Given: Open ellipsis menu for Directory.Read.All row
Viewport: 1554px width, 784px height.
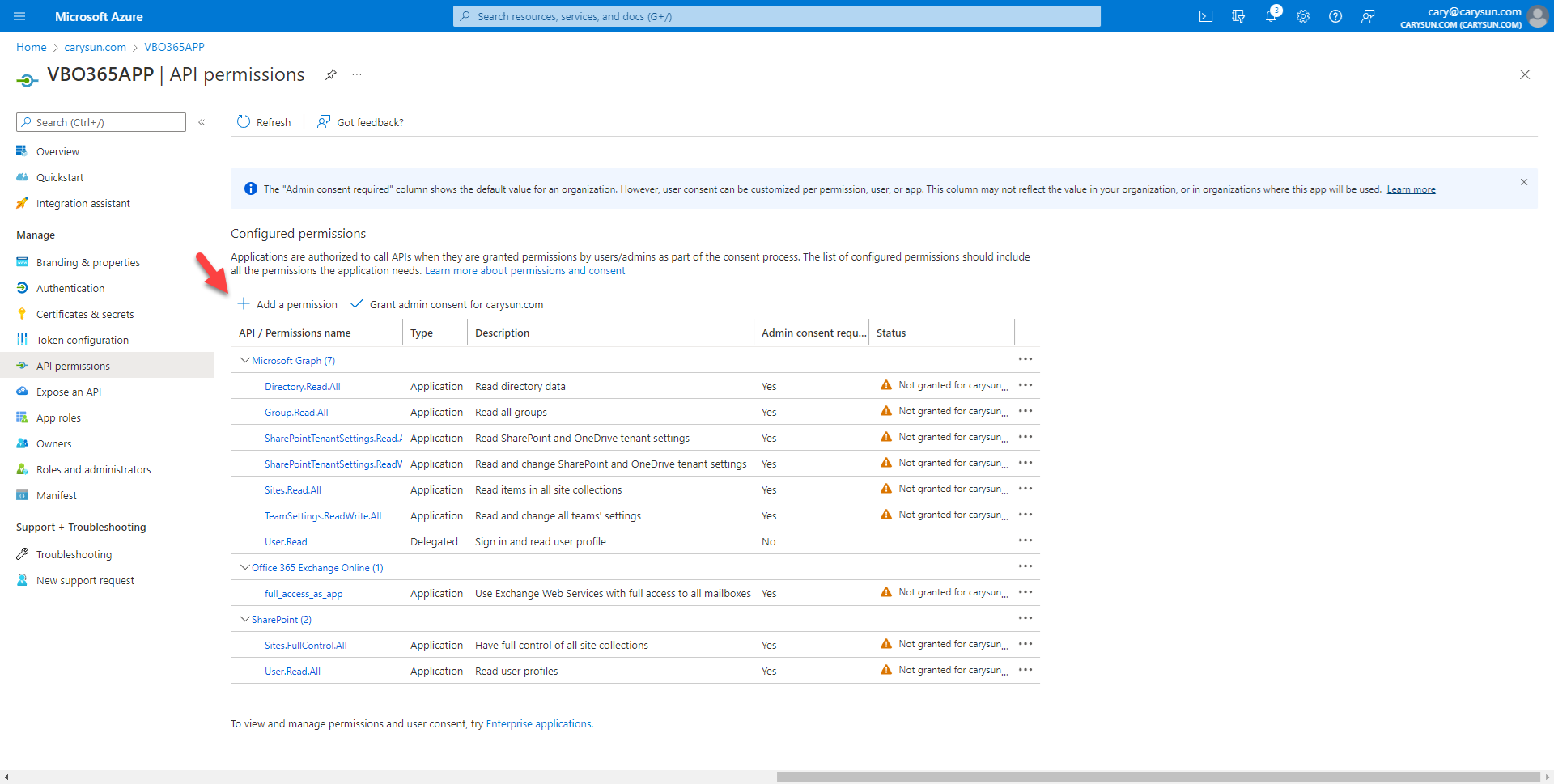Looking at the screenshot, I should (1025, 385).
